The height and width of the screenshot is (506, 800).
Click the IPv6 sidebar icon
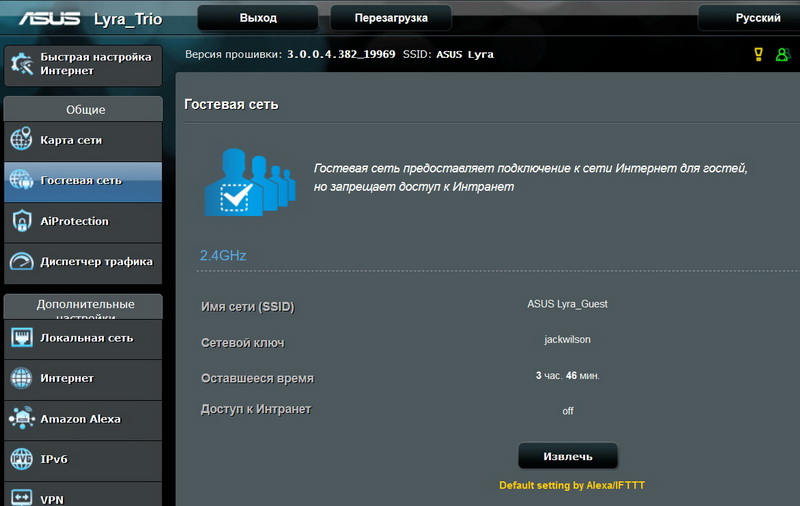pyautogui.click(x=22, y=460)
